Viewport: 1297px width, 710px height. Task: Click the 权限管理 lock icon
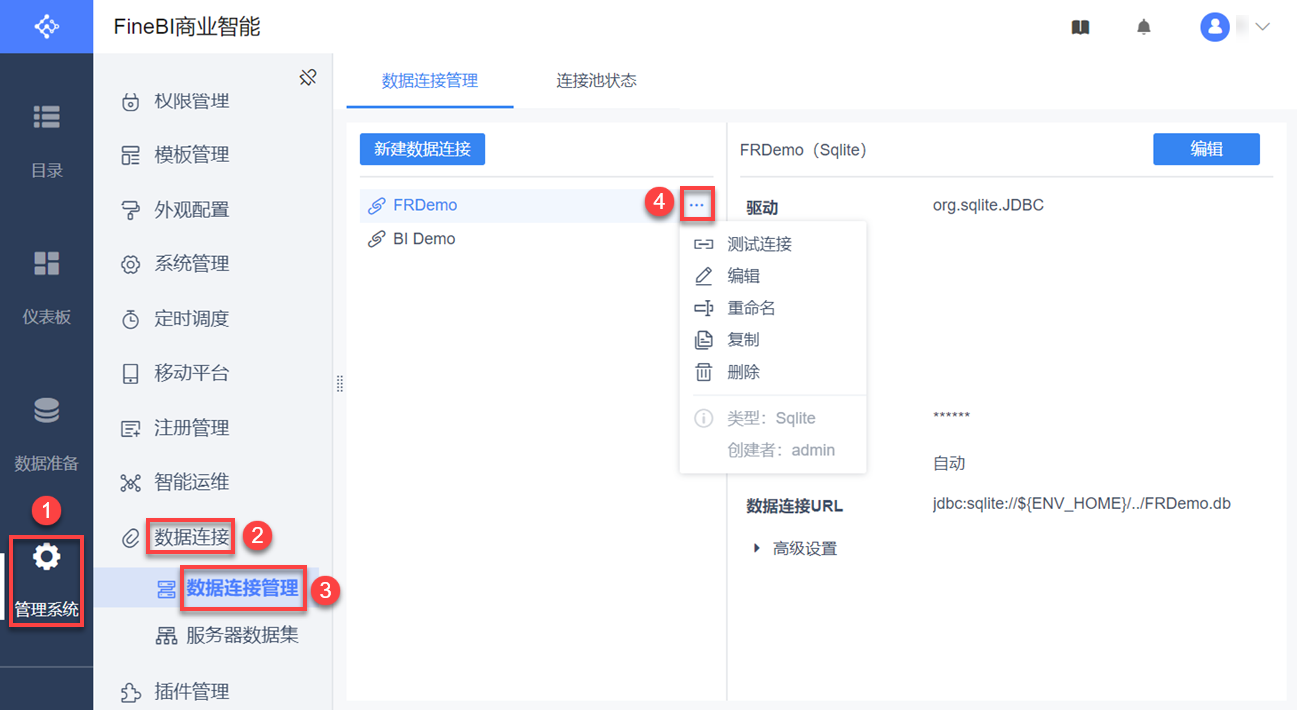click(130, 102)
